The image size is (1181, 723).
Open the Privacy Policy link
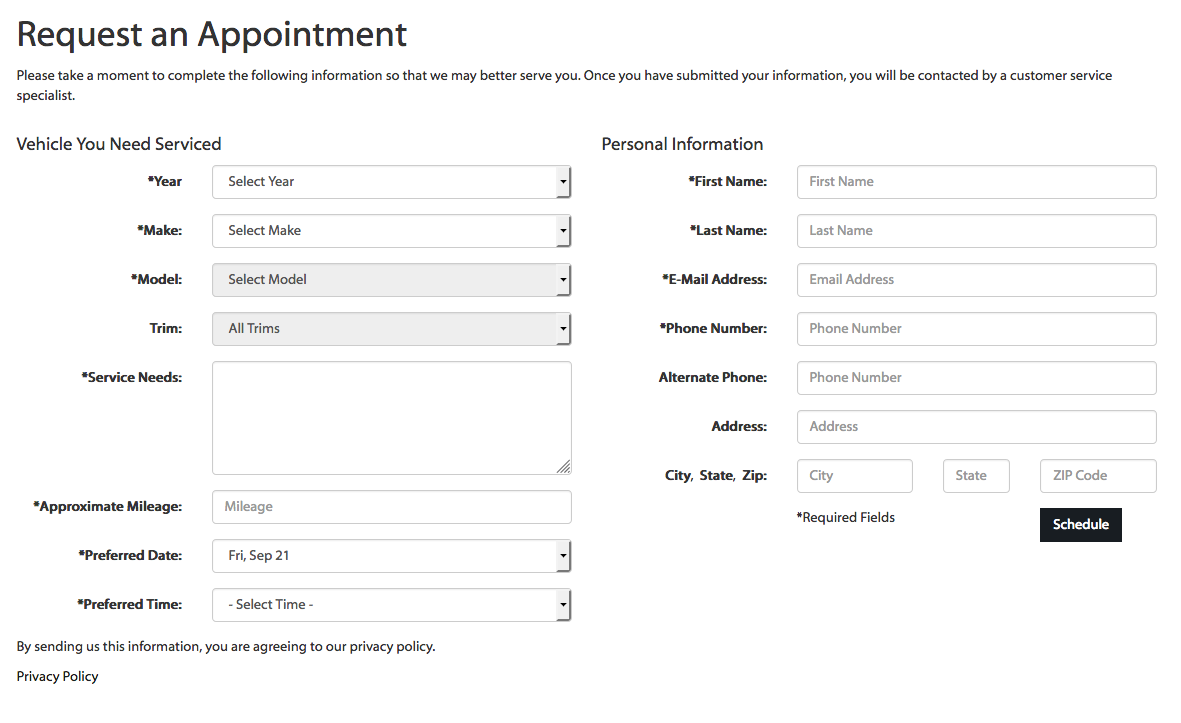(58, 677)
